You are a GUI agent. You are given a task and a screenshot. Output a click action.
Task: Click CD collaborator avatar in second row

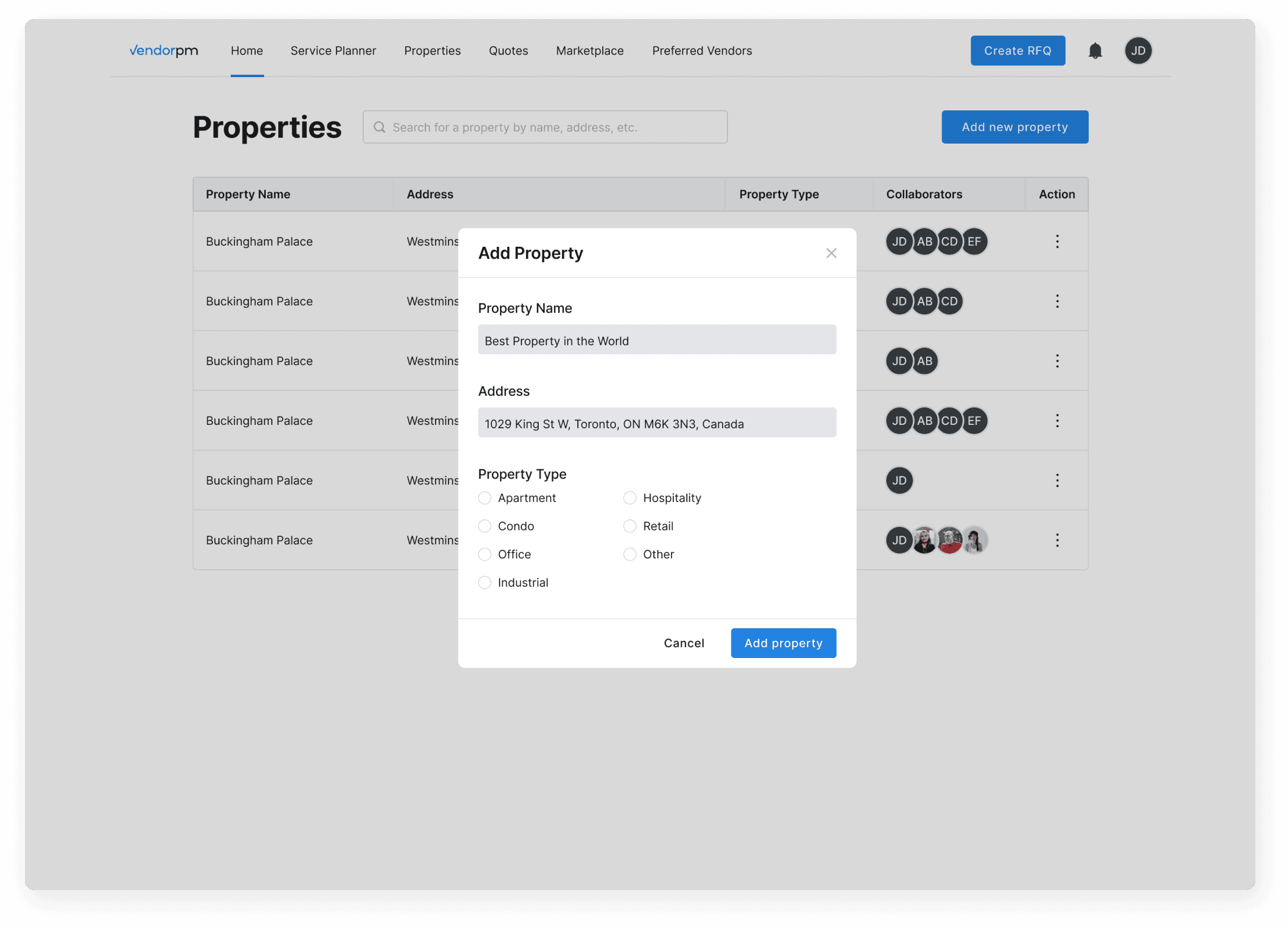(949, 301)
